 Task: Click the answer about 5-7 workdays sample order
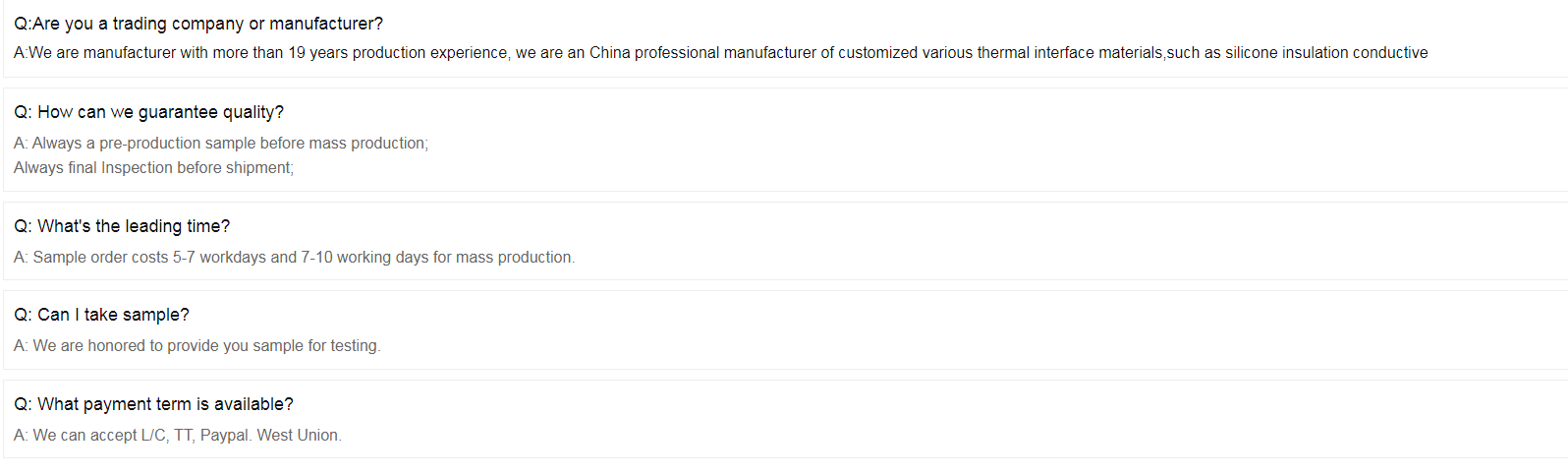point(295,258)
